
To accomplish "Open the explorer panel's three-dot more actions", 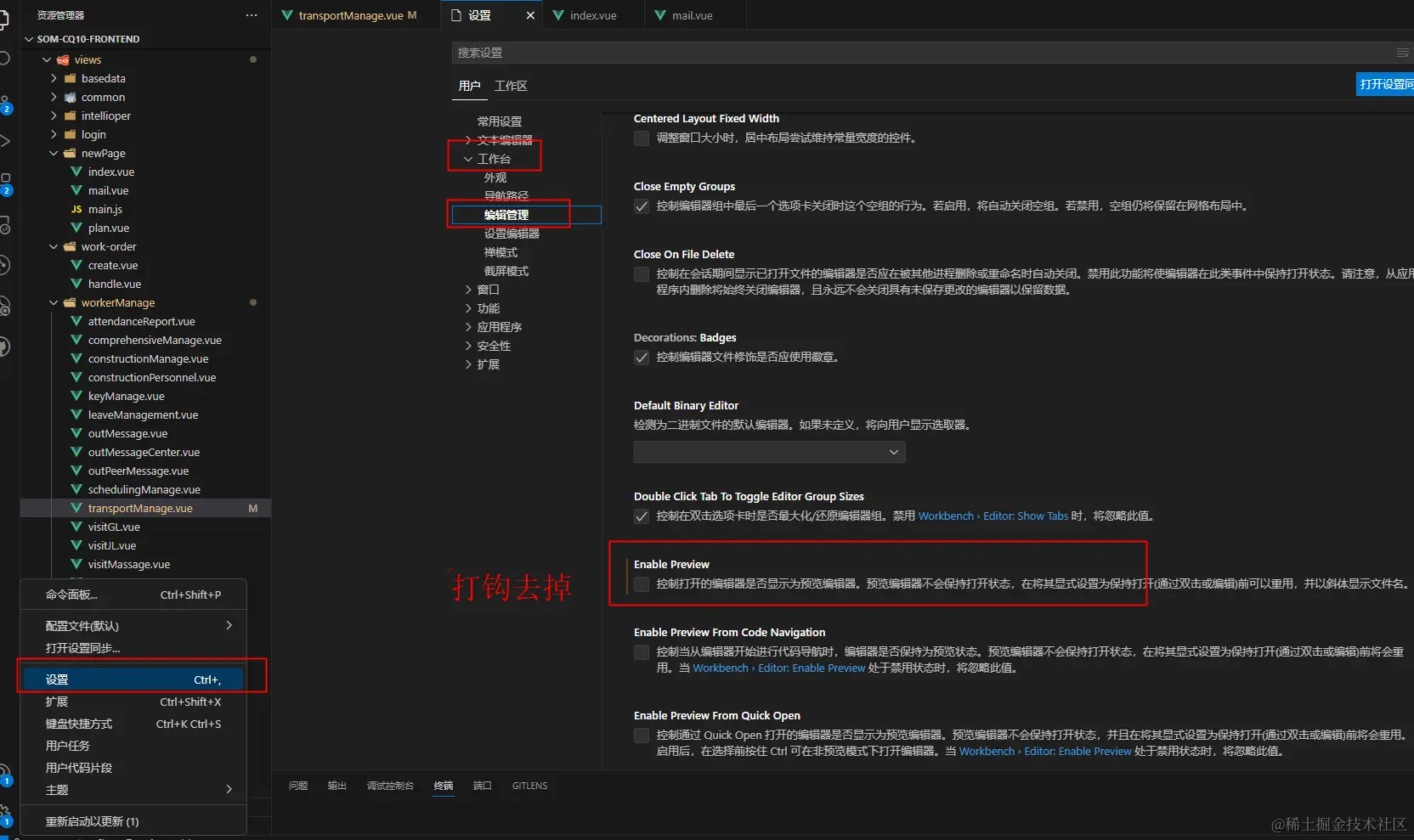I will (252, 15).
